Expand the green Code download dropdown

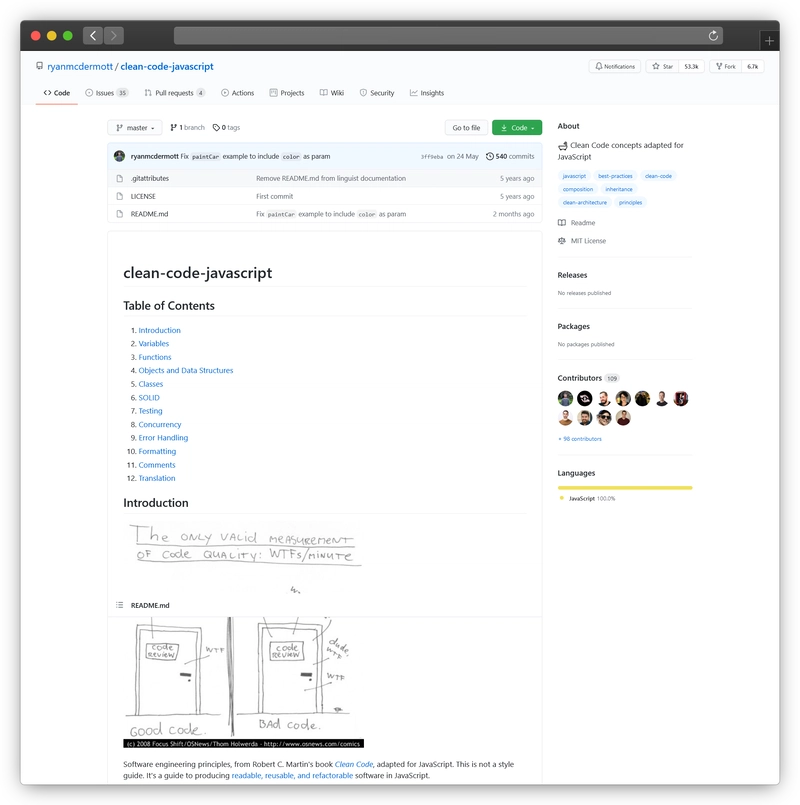pyautogui.click(x=517, y=127)
